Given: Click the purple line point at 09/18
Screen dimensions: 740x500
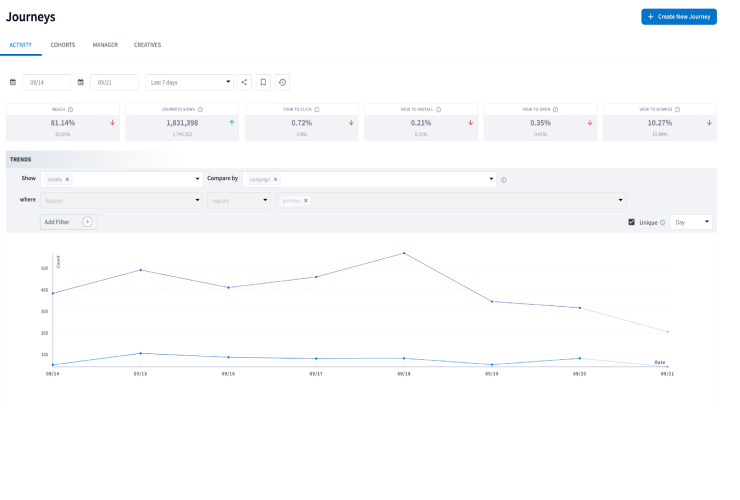Looking at the screenshot, I should pos(404,253).
